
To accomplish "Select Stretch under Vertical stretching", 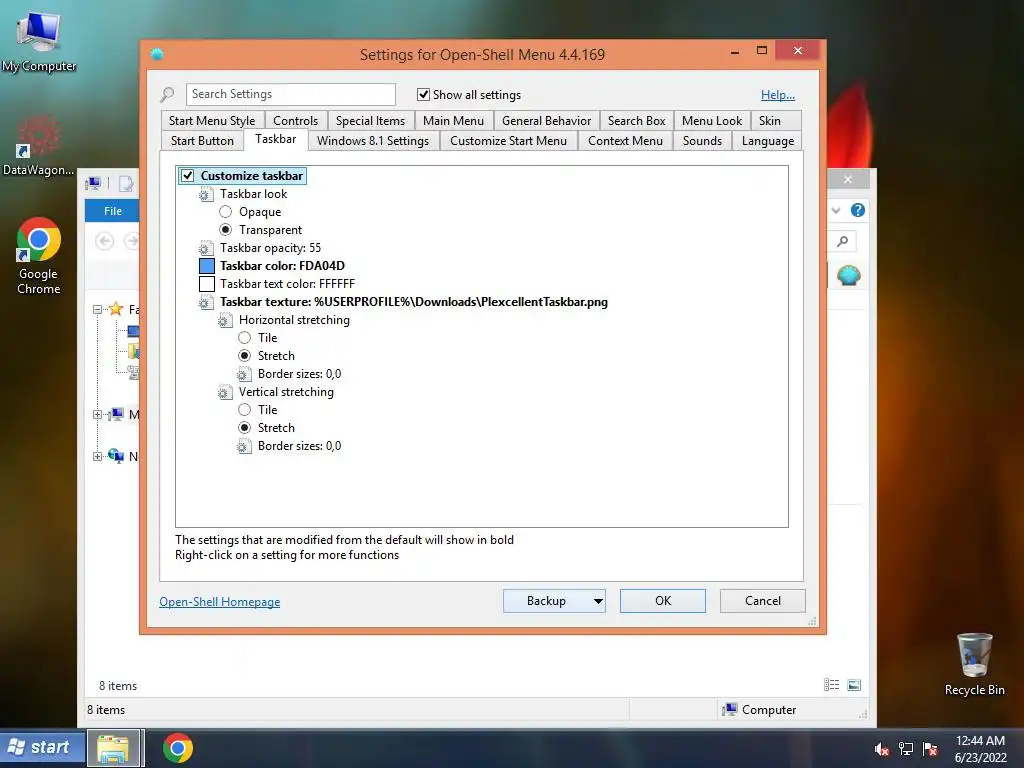I will click(x=244, y=428).
